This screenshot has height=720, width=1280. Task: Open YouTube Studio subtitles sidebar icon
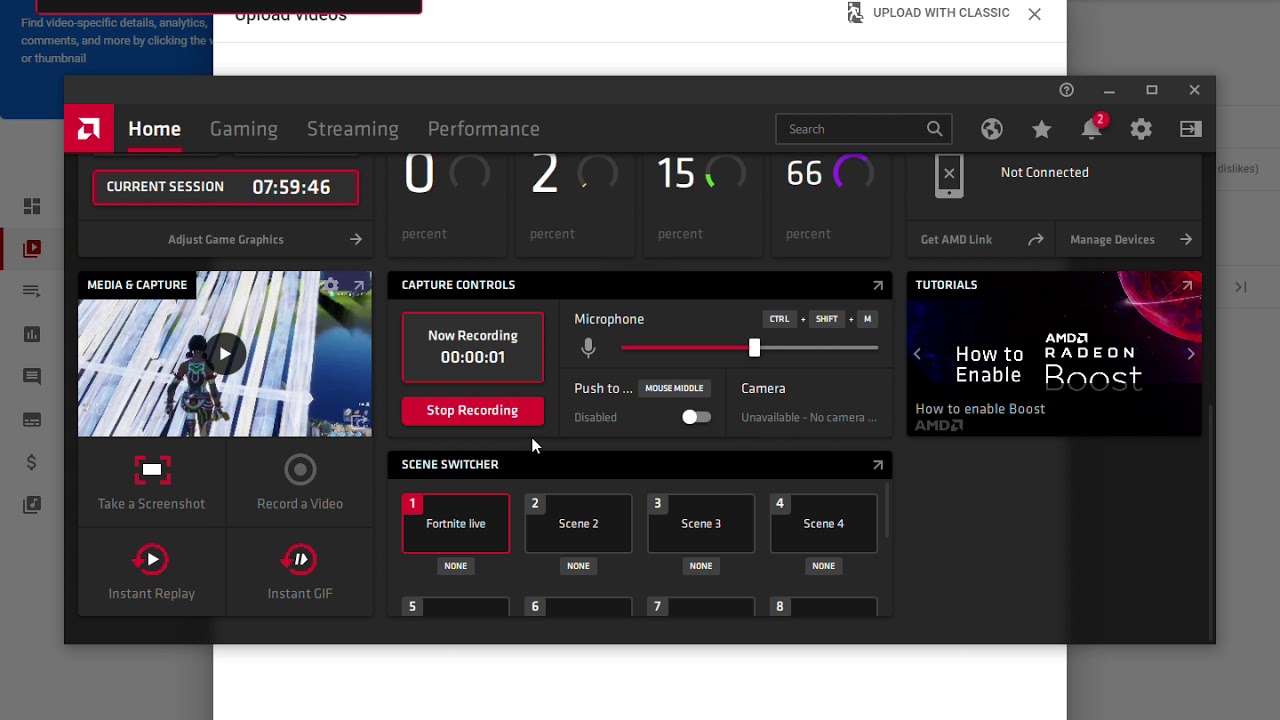[x=32, y=420]
